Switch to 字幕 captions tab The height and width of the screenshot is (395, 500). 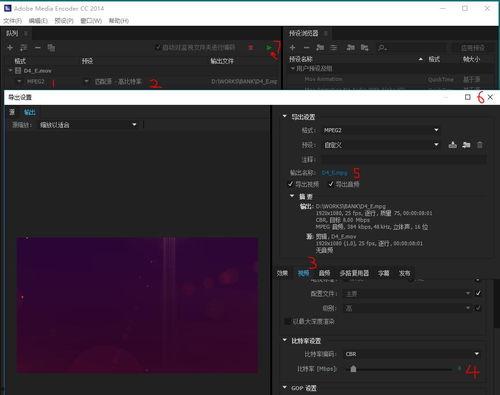(383, 273)
